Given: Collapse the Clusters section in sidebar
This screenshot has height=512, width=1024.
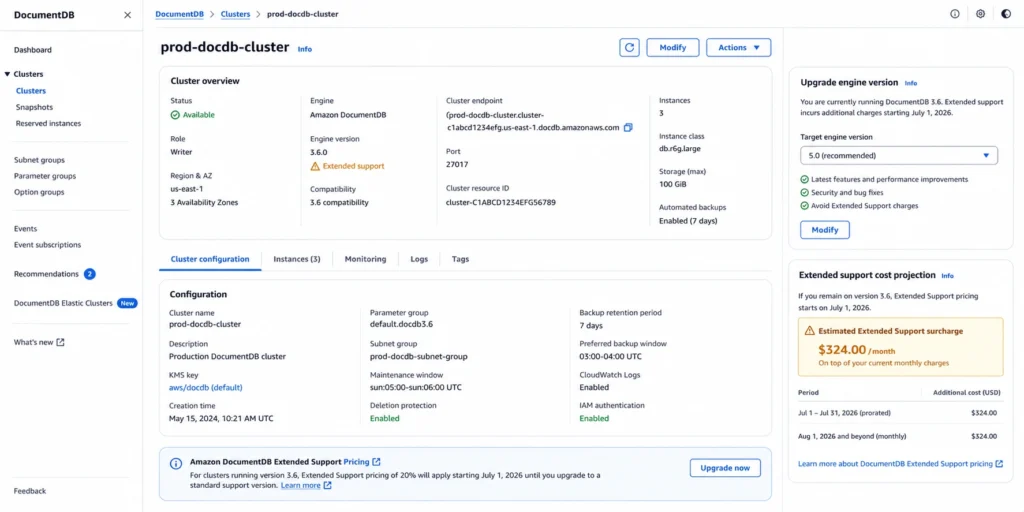Looking at the screenshot, I should tap(8, 74).
